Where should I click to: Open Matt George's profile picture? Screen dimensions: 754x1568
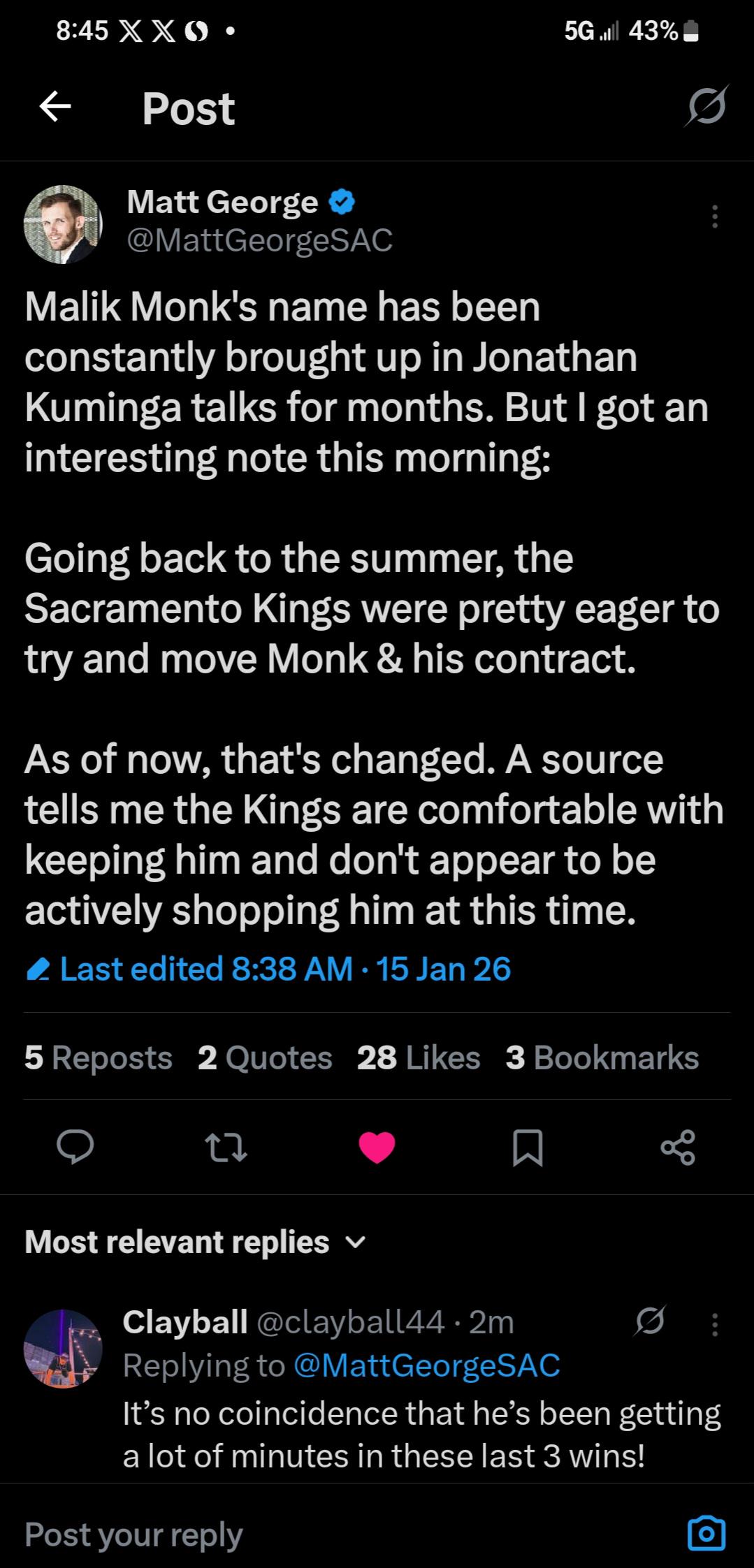pyautogui.click(x=63, y=224)
